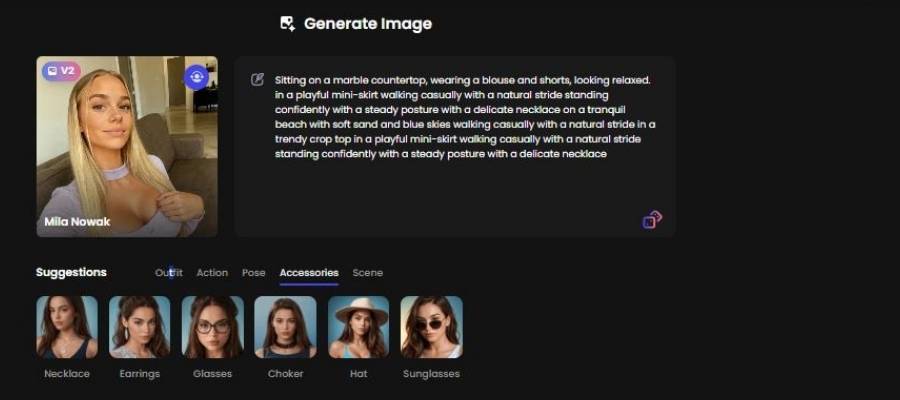Screen dimensions: 900x400
Task: Click the Choker label text
Action: (285, 374)
